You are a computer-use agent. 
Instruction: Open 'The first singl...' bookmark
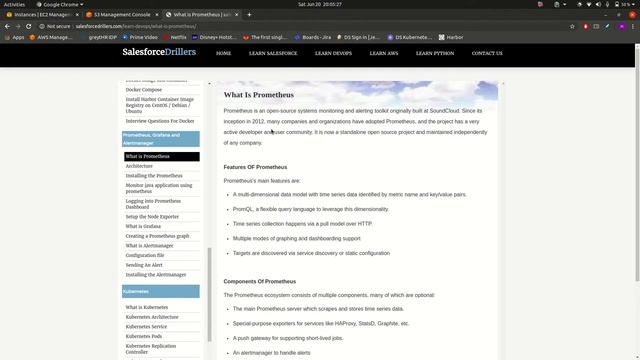265,37
